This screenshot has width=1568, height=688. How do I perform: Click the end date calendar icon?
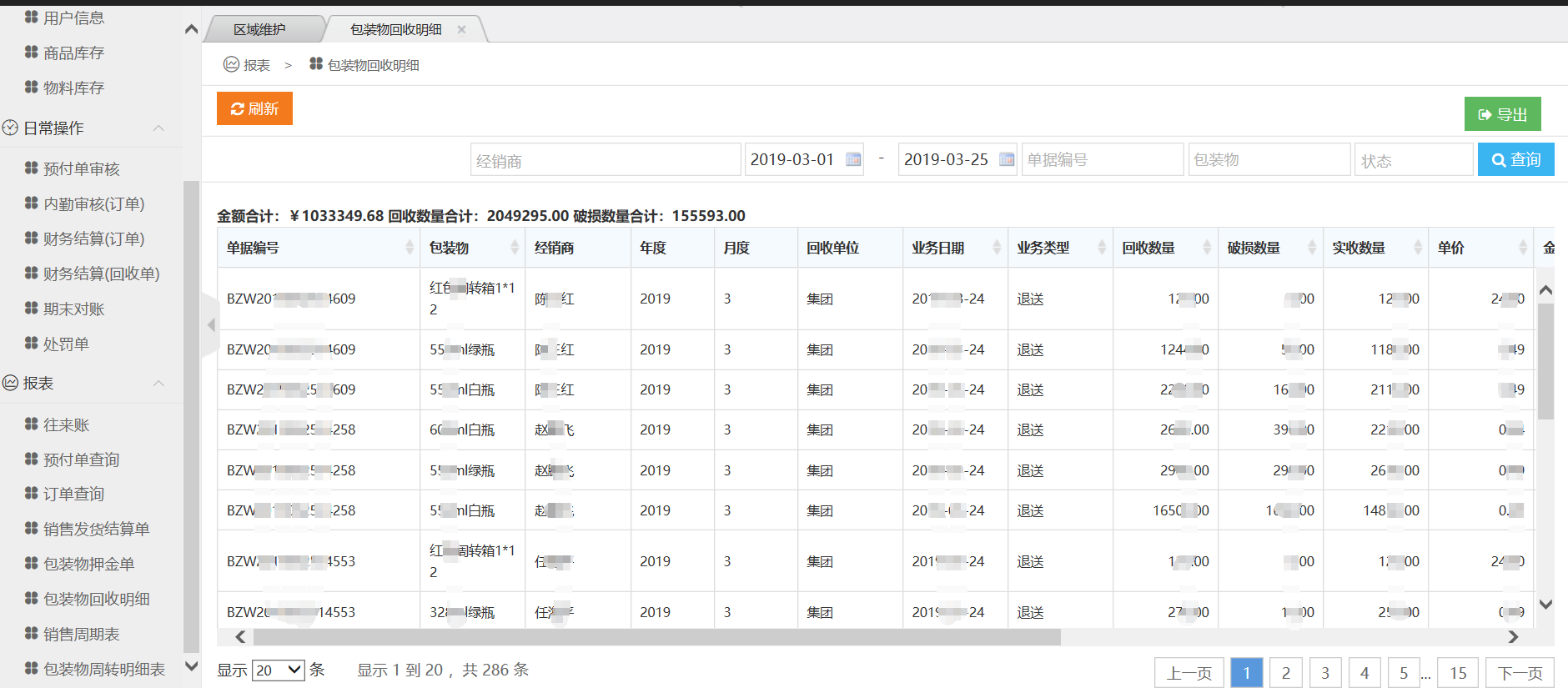coord(1006,159)
